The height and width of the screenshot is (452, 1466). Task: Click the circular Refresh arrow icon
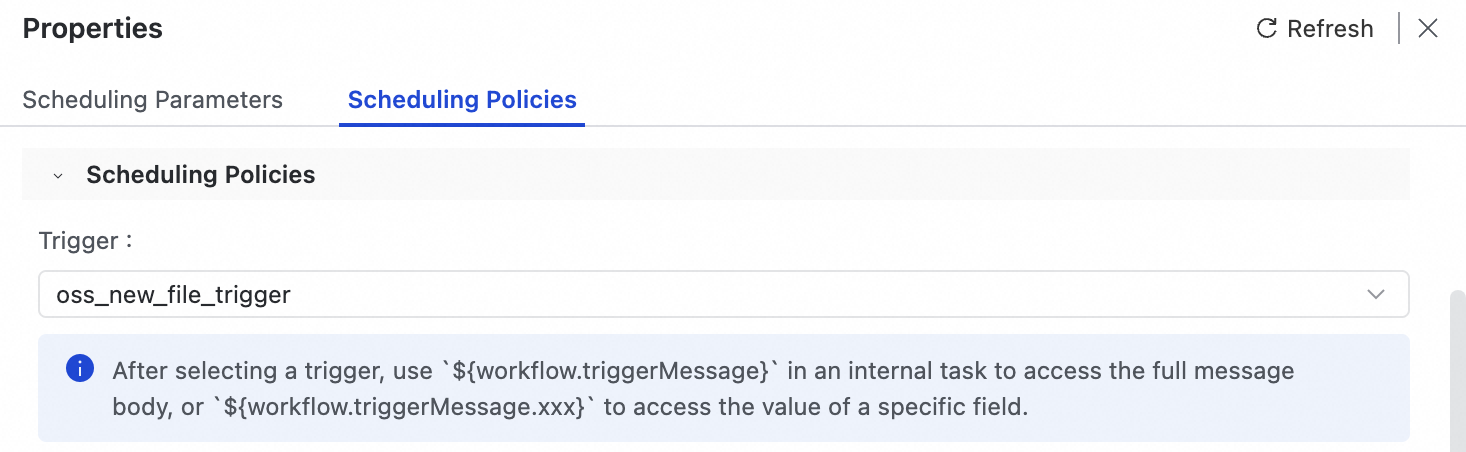1266,29
